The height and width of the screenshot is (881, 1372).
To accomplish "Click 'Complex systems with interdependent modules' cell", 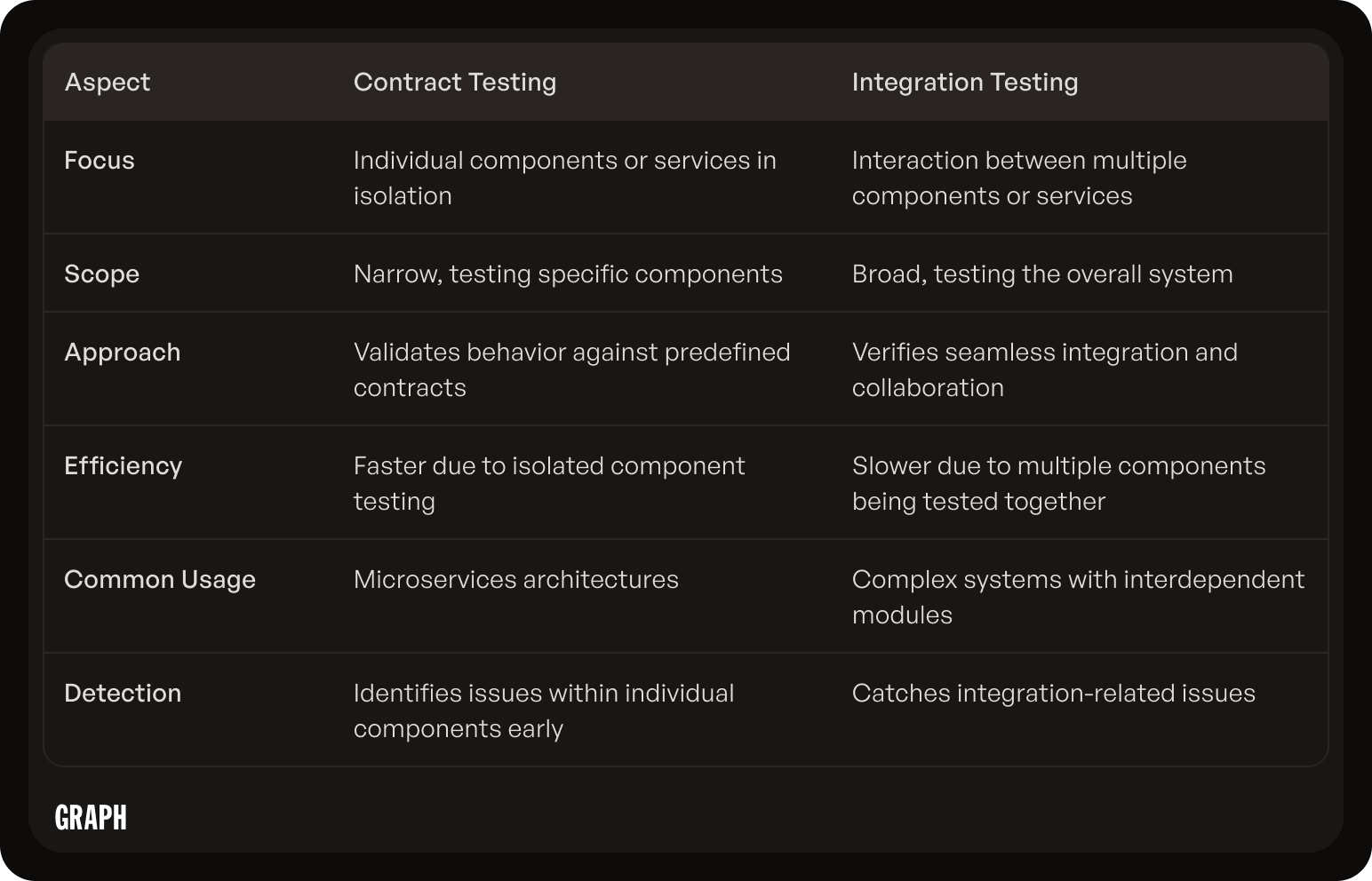I will click(1078, 597).
